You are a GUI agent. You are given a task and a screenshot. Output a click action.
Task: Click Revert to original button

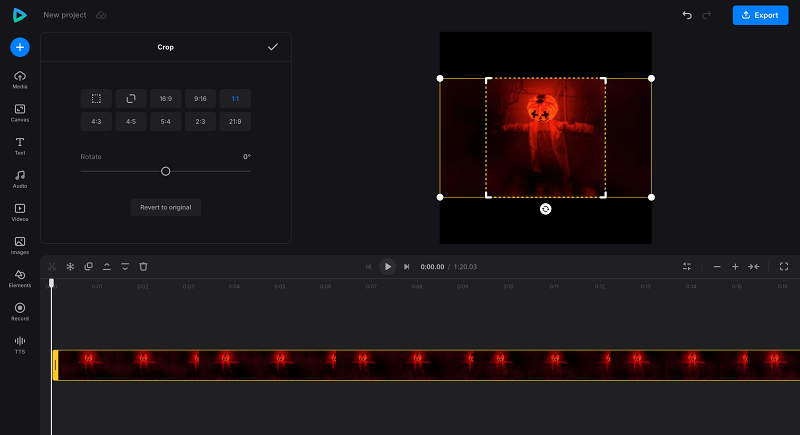pyautogui.click(x=166, y=207)
